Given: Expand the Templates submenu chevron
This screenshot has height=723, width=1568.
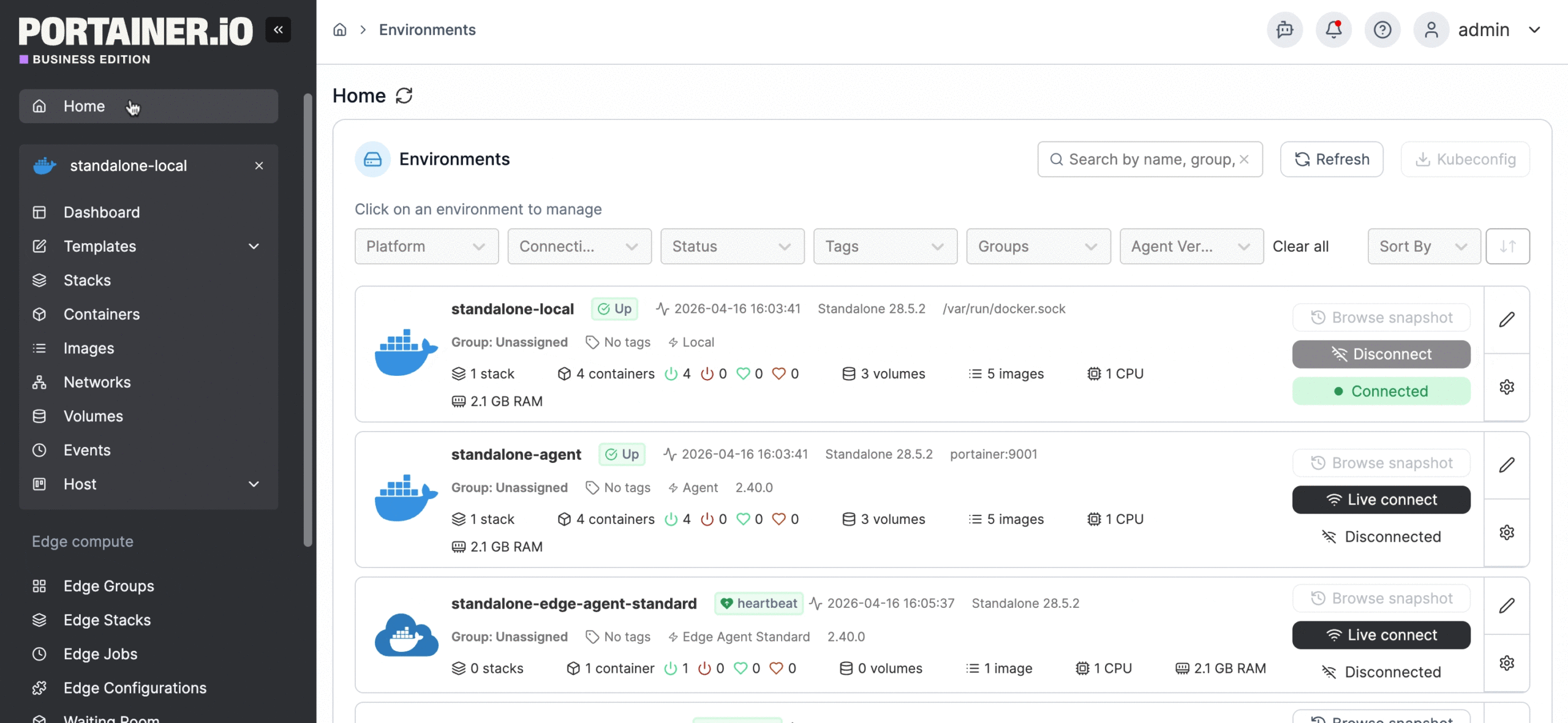Looking at the screenshot, I should click(254, 246).
